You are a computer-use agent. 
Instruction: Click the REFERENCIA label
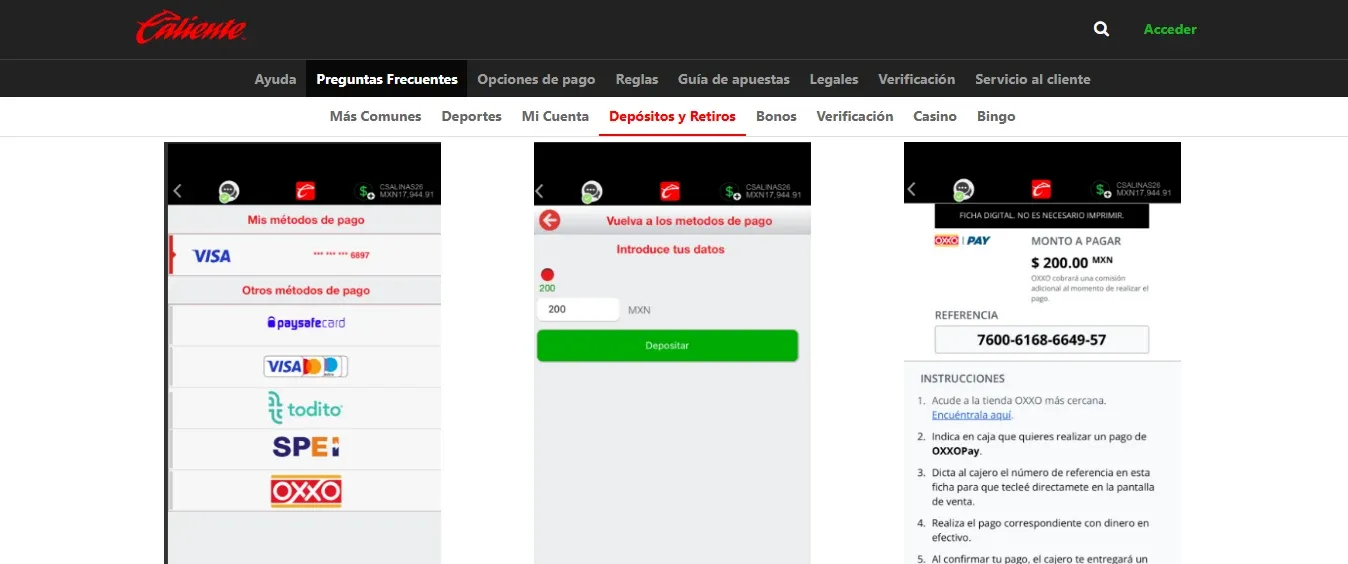pyautogui.click(x=966, y=315)
